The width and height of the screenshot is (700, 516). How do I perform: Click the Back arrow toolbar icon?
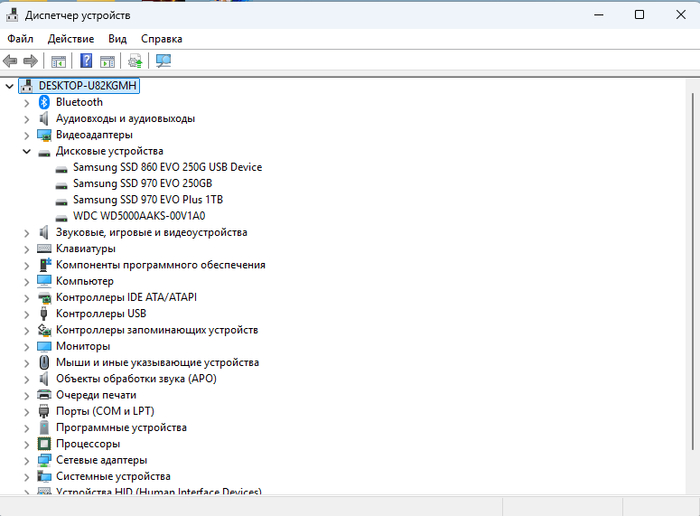(11, 61)
